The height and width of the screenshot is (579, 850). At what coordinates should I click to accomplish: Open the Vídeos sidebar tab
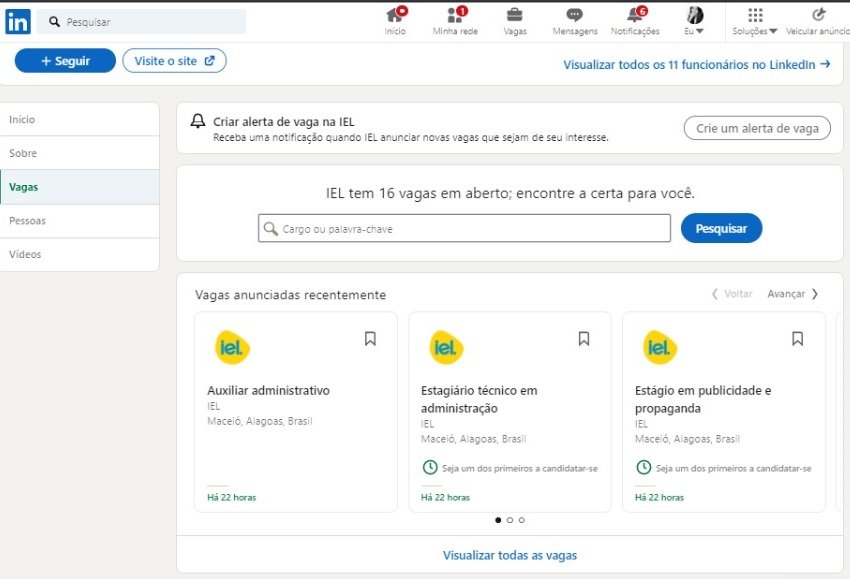point(80,254)
